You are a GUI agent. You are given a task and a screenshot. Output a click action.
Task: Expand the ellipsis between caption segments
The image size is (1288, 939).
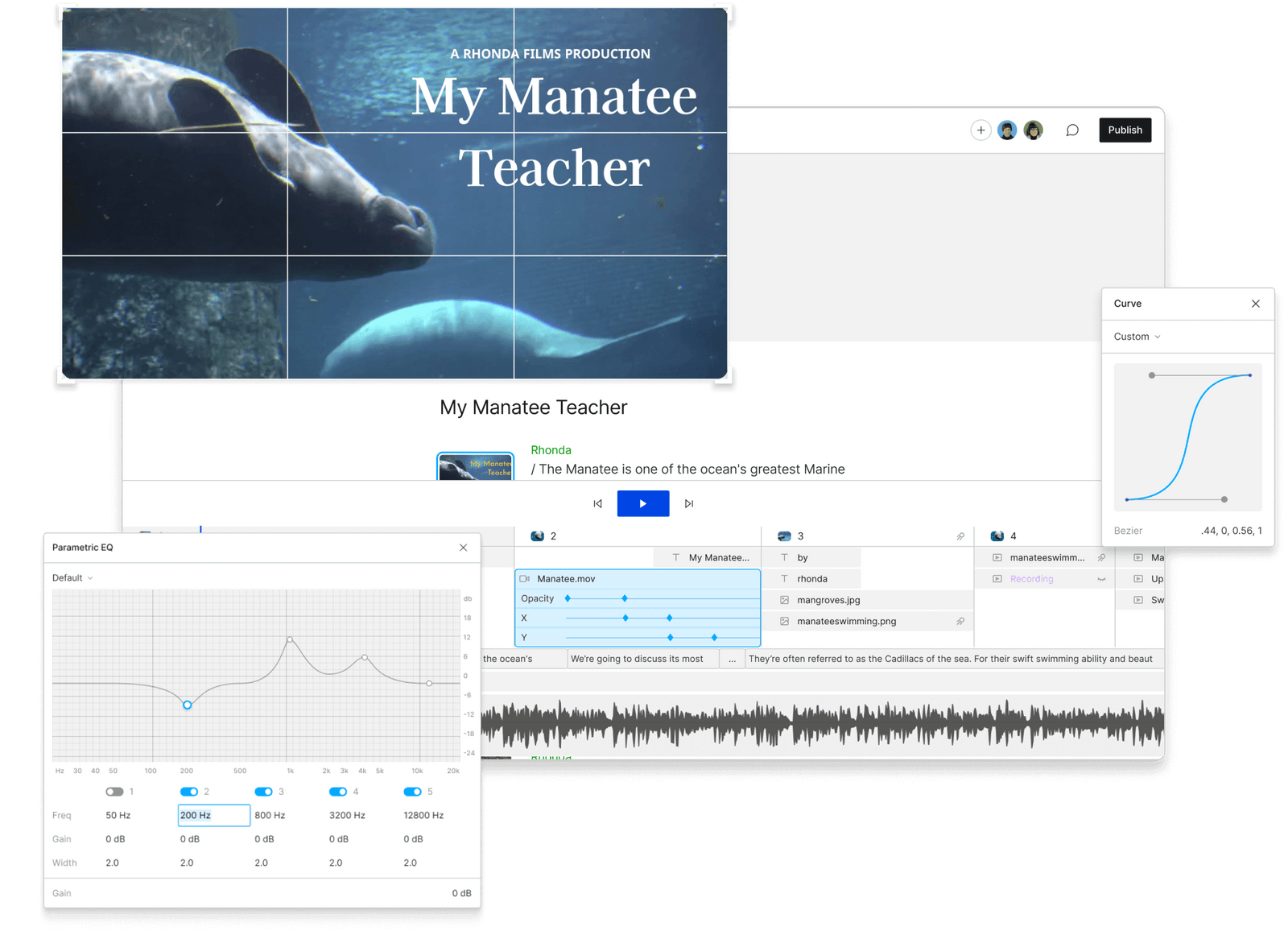click(733, 658)
